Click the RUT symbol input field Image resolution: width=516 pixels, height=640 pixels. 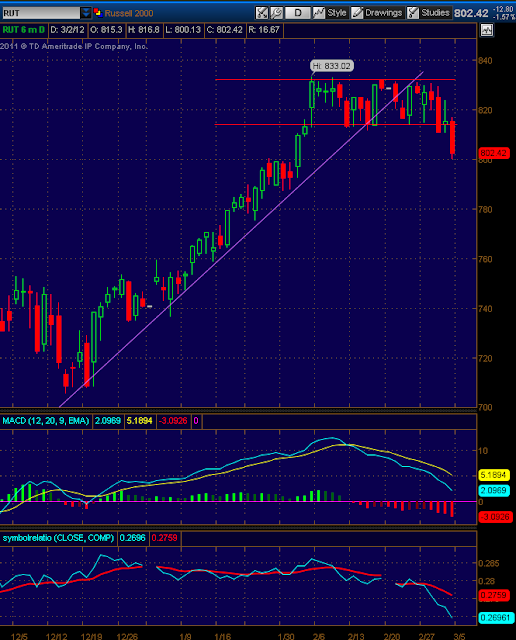[41, 13]
